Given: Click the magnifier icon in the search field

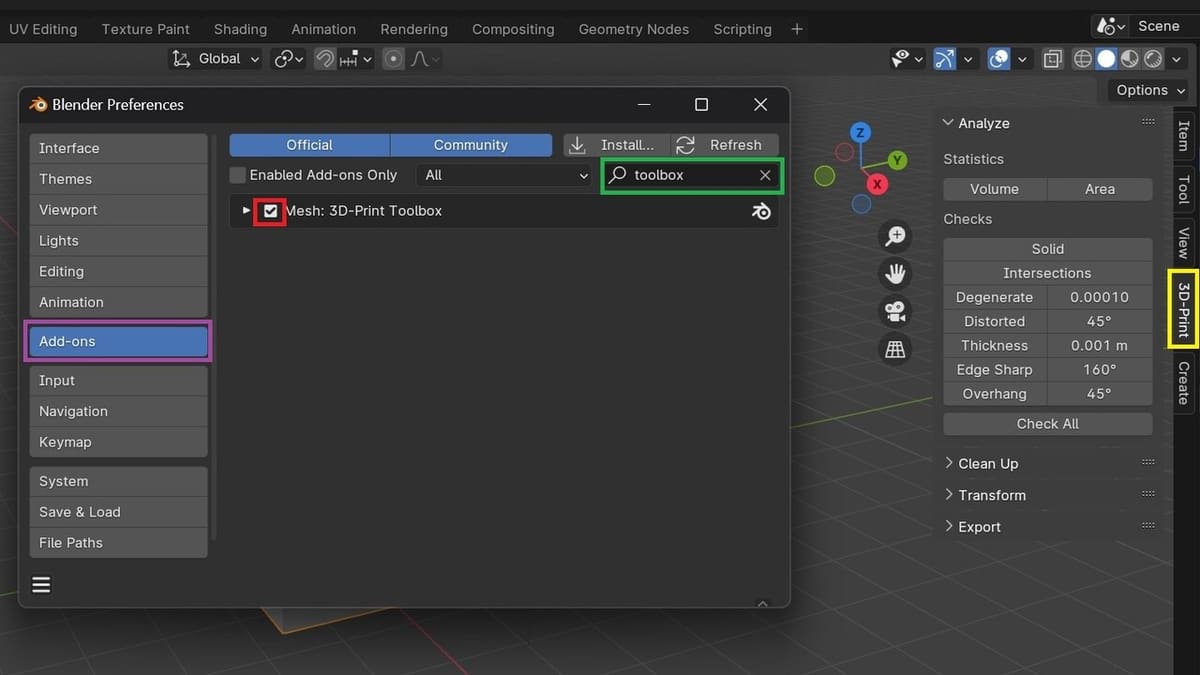Looking at the screenshot, I should pos(618,175).
